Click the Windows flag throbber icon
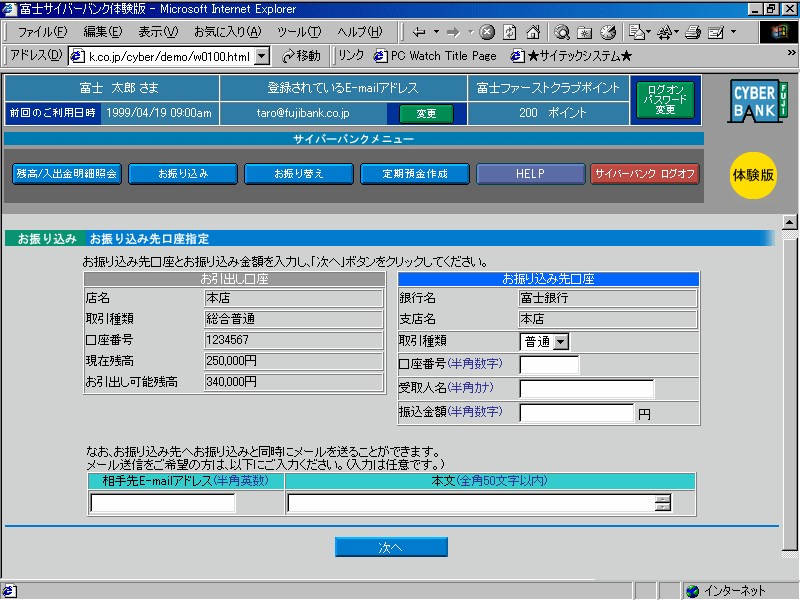The height and width of the screenshot is (600, 800). [779, 32]
